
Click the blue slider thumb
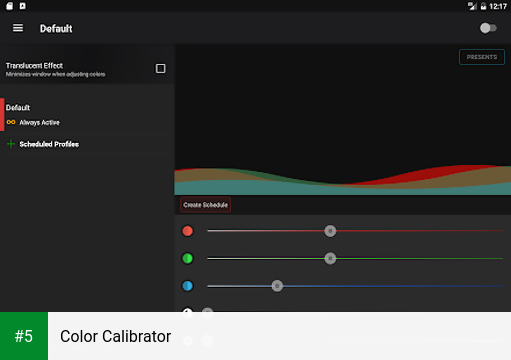[277, 286]
